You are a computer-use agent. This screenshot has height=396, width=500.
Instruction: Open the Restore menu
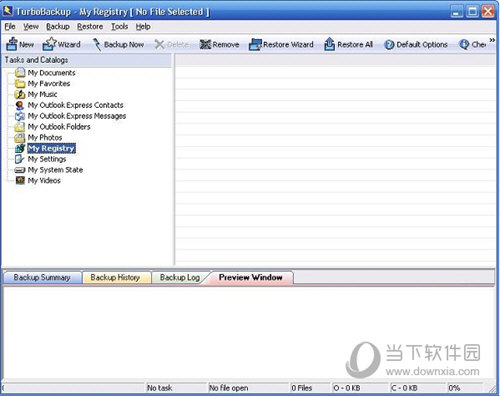(90, 26)
